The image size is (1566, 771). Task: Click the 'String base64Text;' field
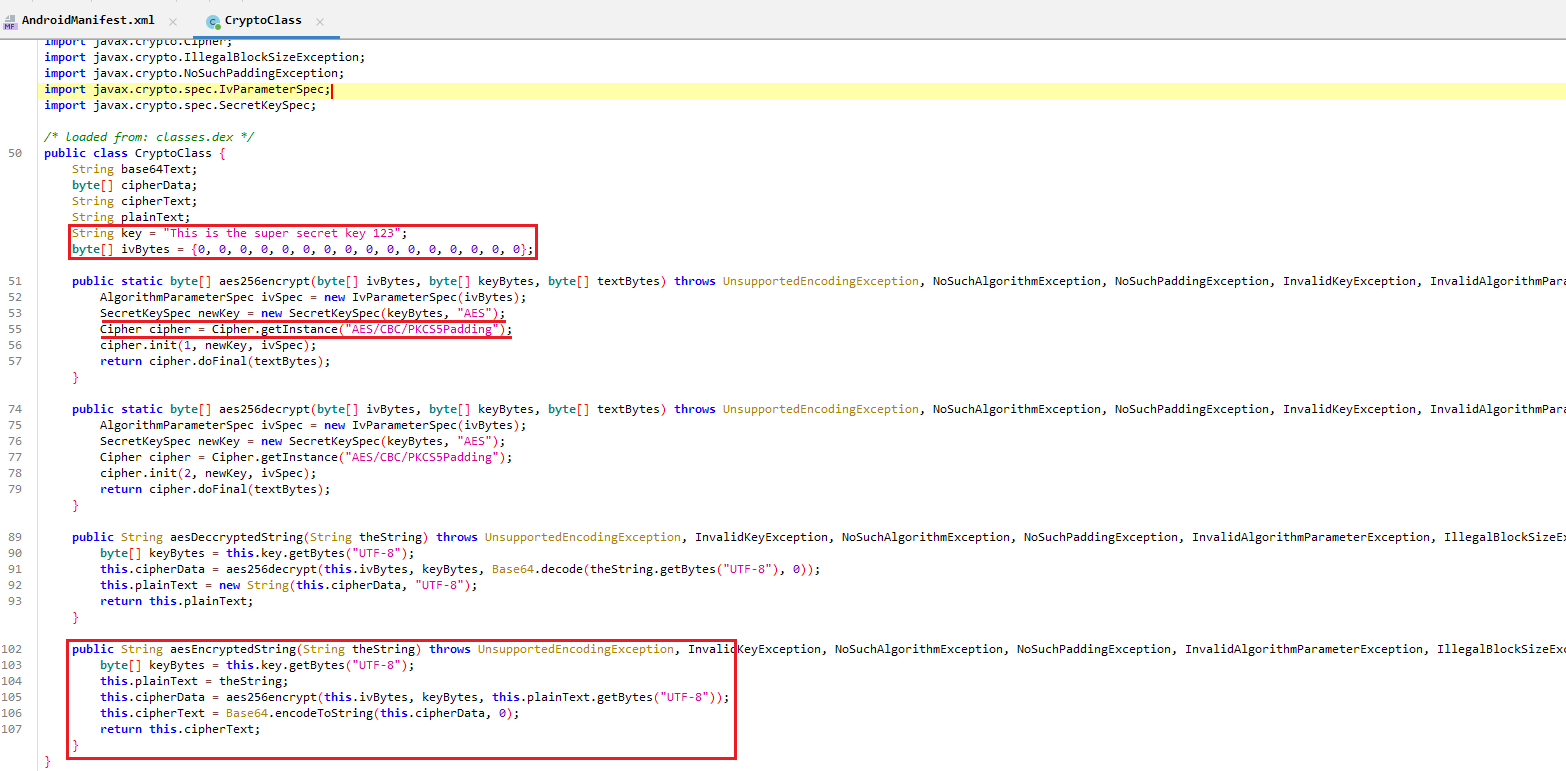pyautogui.click(x=135, y=169)
